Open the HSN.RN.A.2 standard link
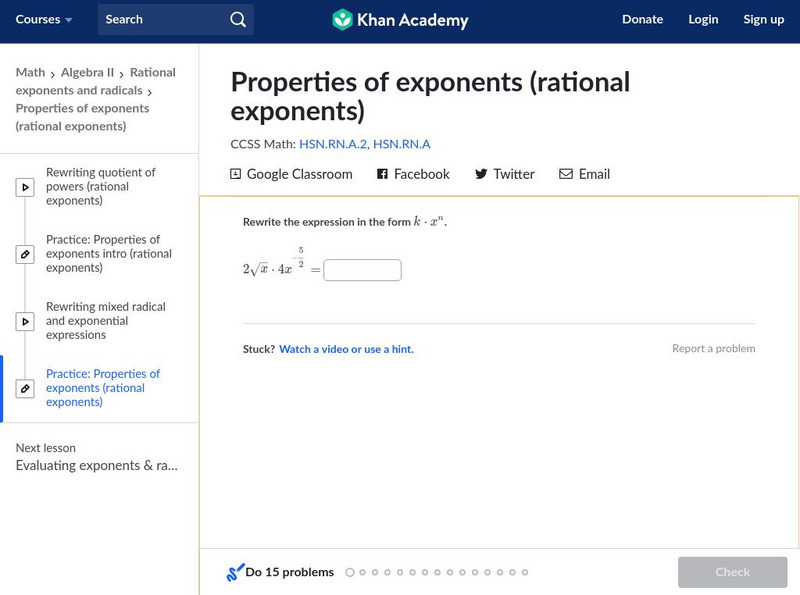This screenshot has width=800, height=595. pos(333,145)
